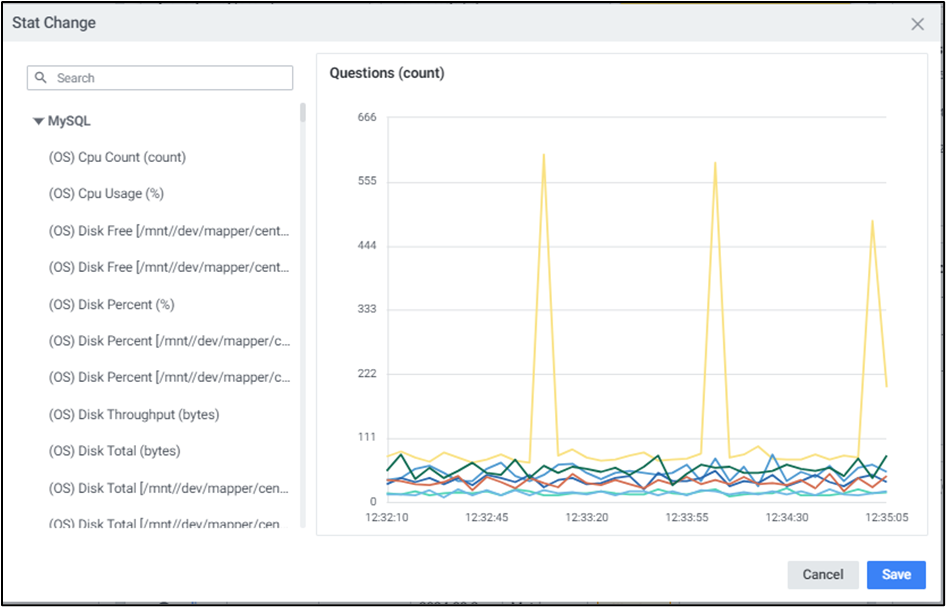Select (OS) Disk Total (bytes) stat

pos(114,451)
